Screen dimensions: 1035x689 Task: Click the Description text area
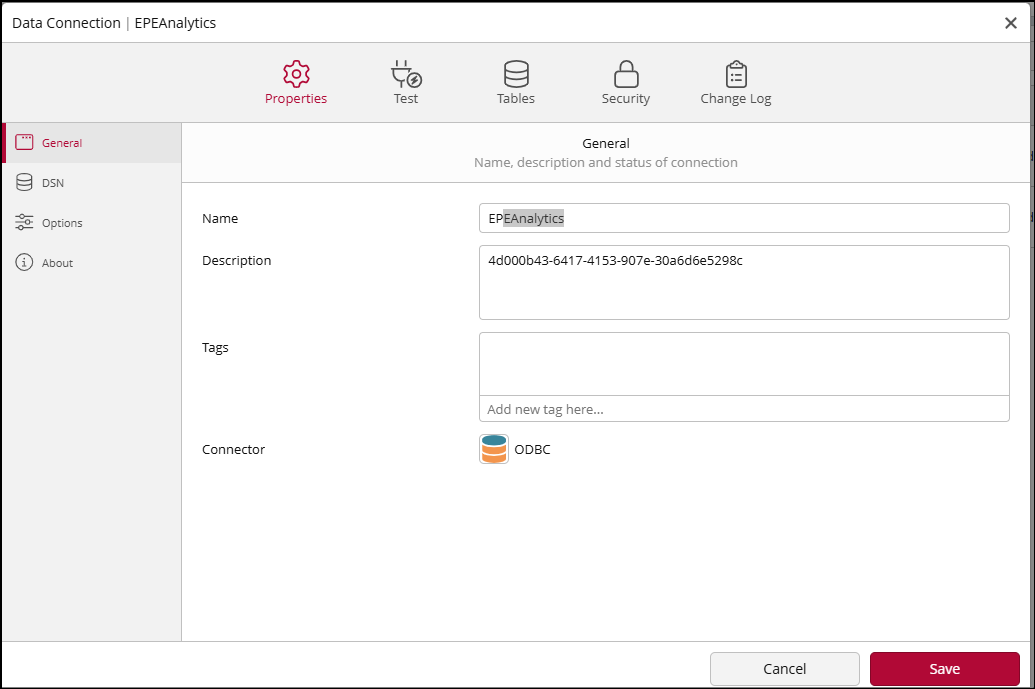pos(744,280)
